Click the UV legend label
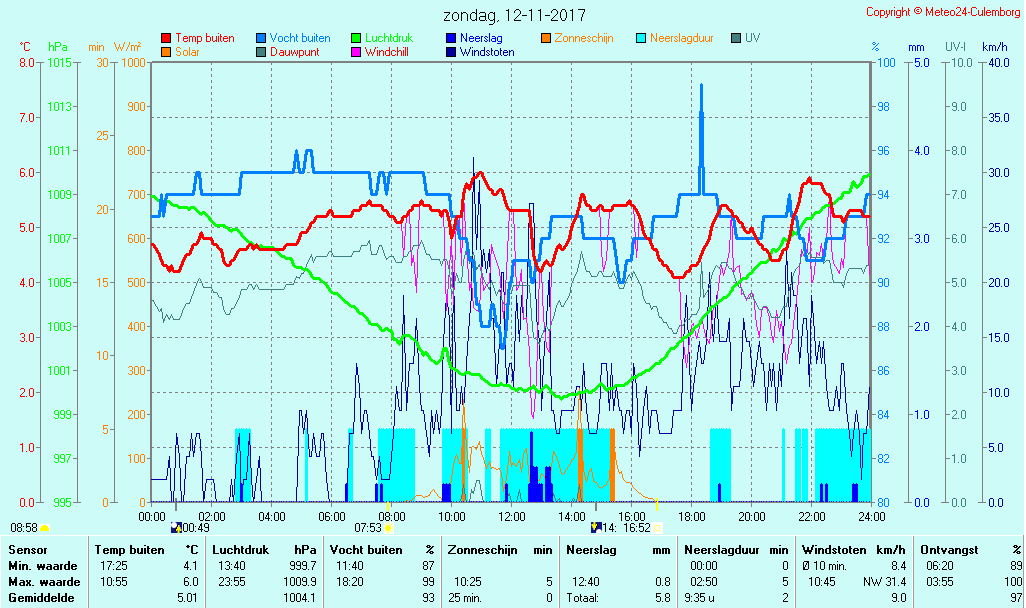Image resolution: width=1026 pixels, height=608 pixels. pyautogui.click(x=752, y=38)
